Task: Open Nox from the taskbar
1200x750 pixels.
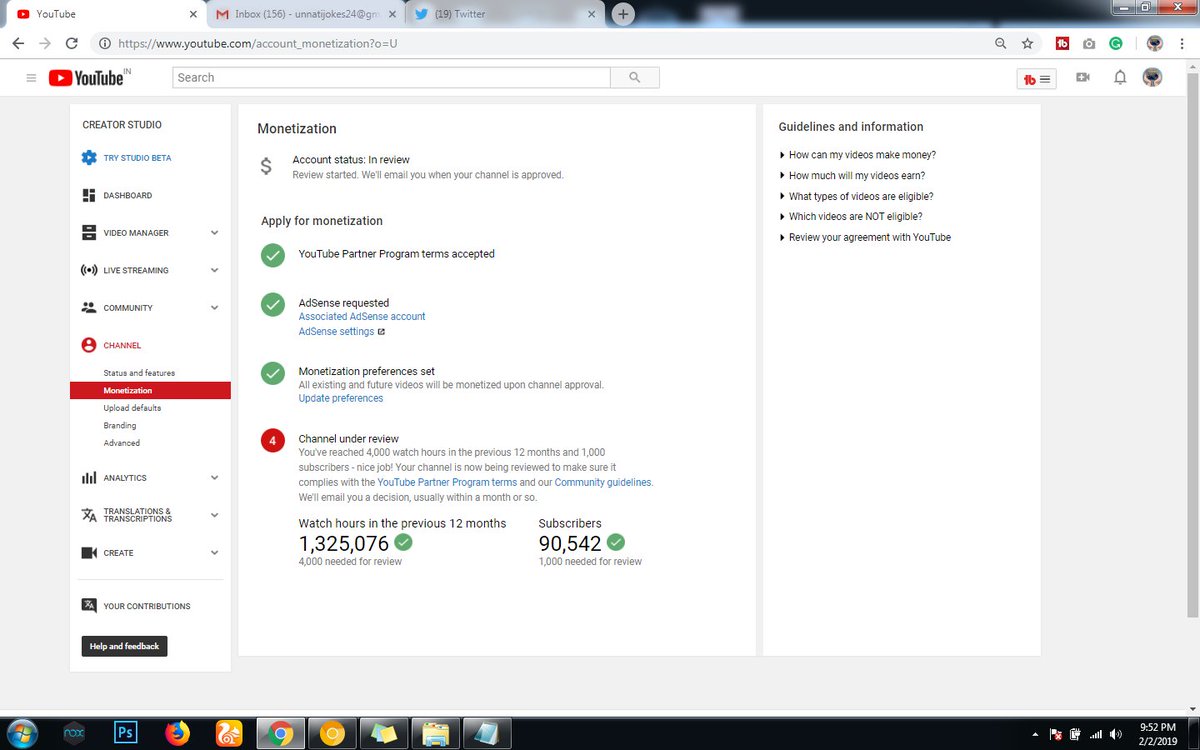Action: pos(74,732)
